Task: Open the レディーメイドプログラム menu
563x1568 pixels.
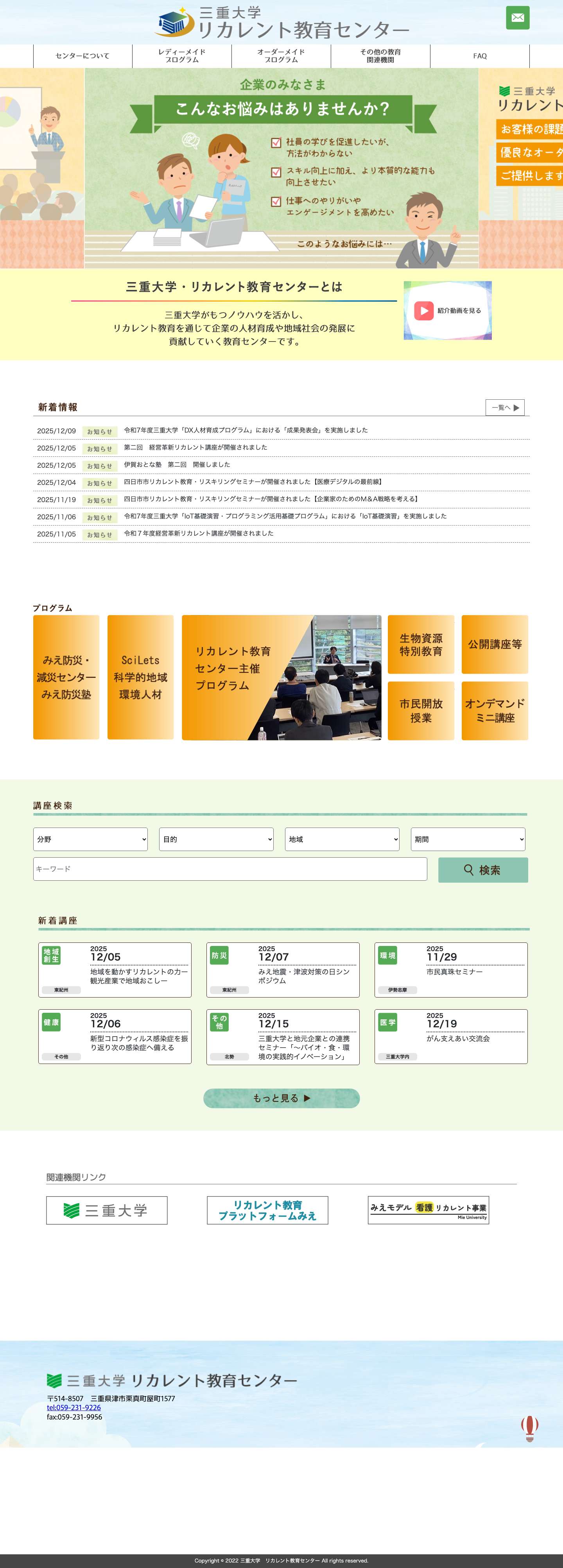Action: click(182, 56)
